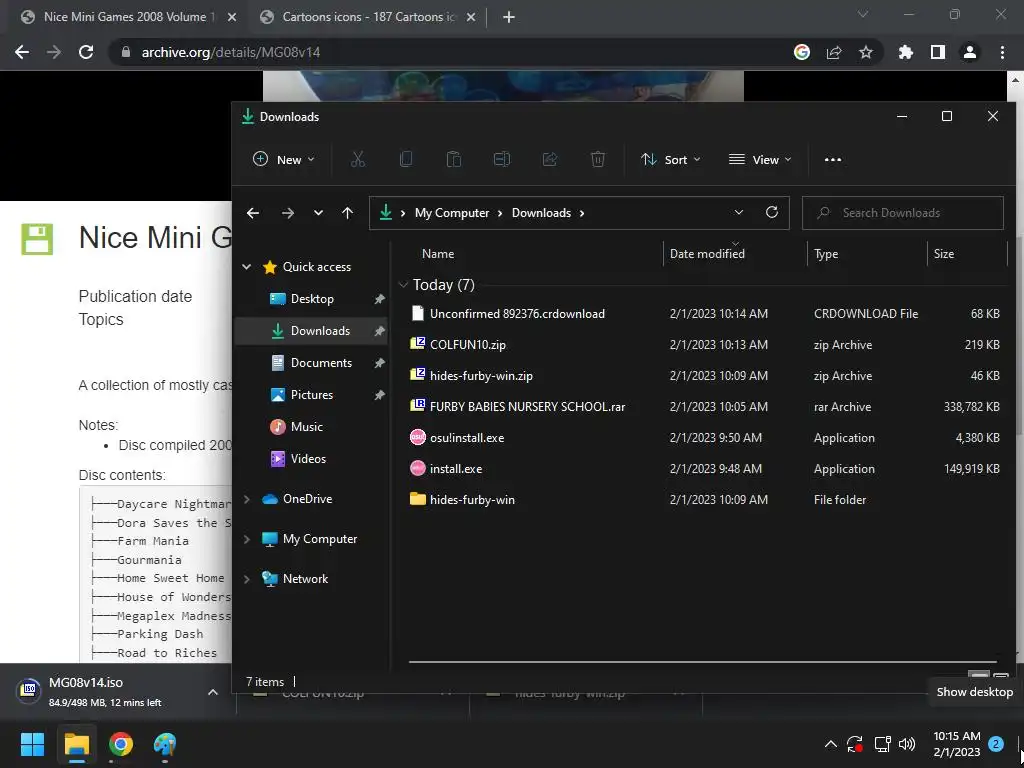
Task: Click volume speaker icon in system tray
Action: tap(907, 744)
